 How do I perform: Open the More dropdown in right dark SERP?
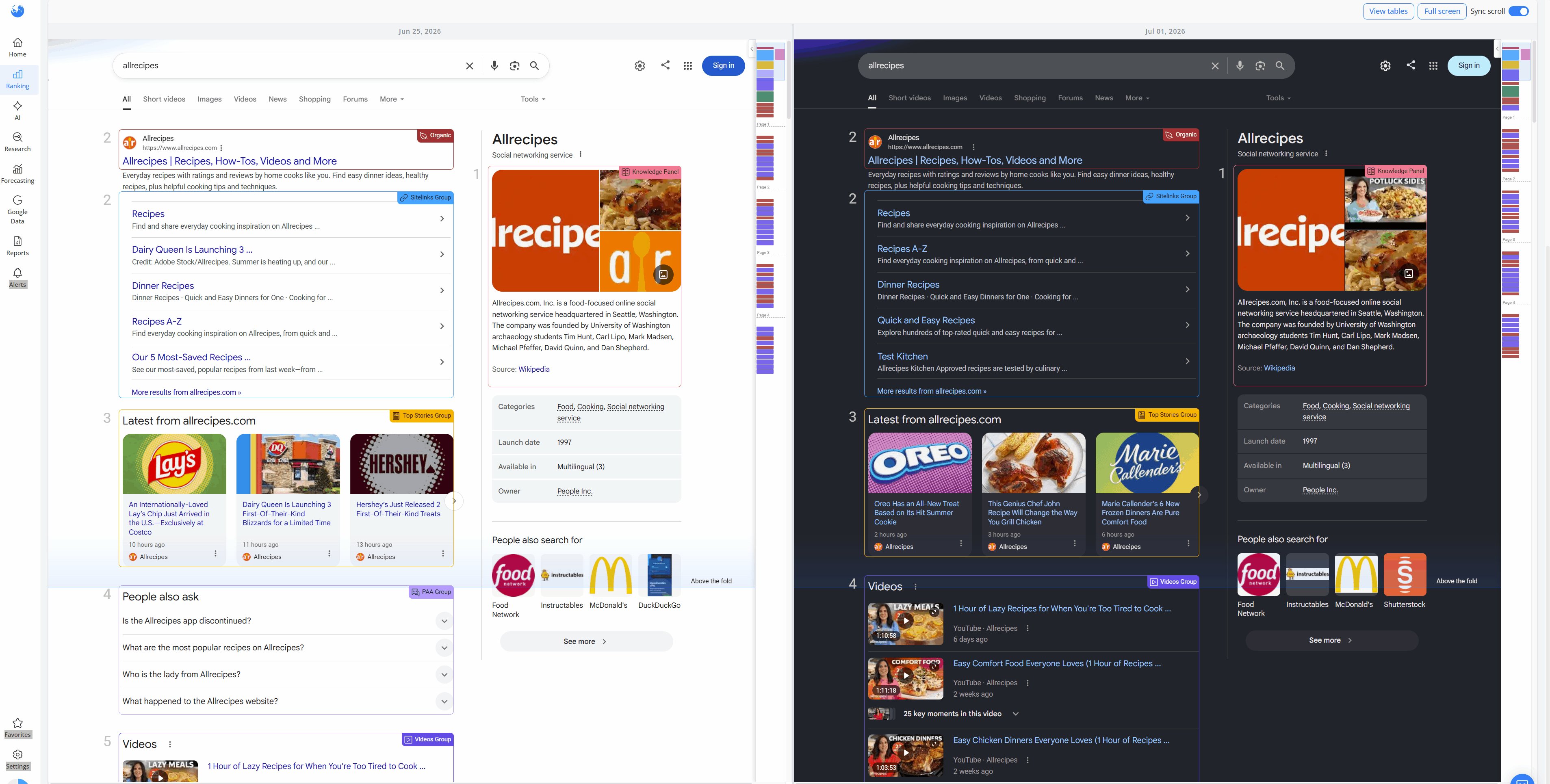tap(1137, 98)
